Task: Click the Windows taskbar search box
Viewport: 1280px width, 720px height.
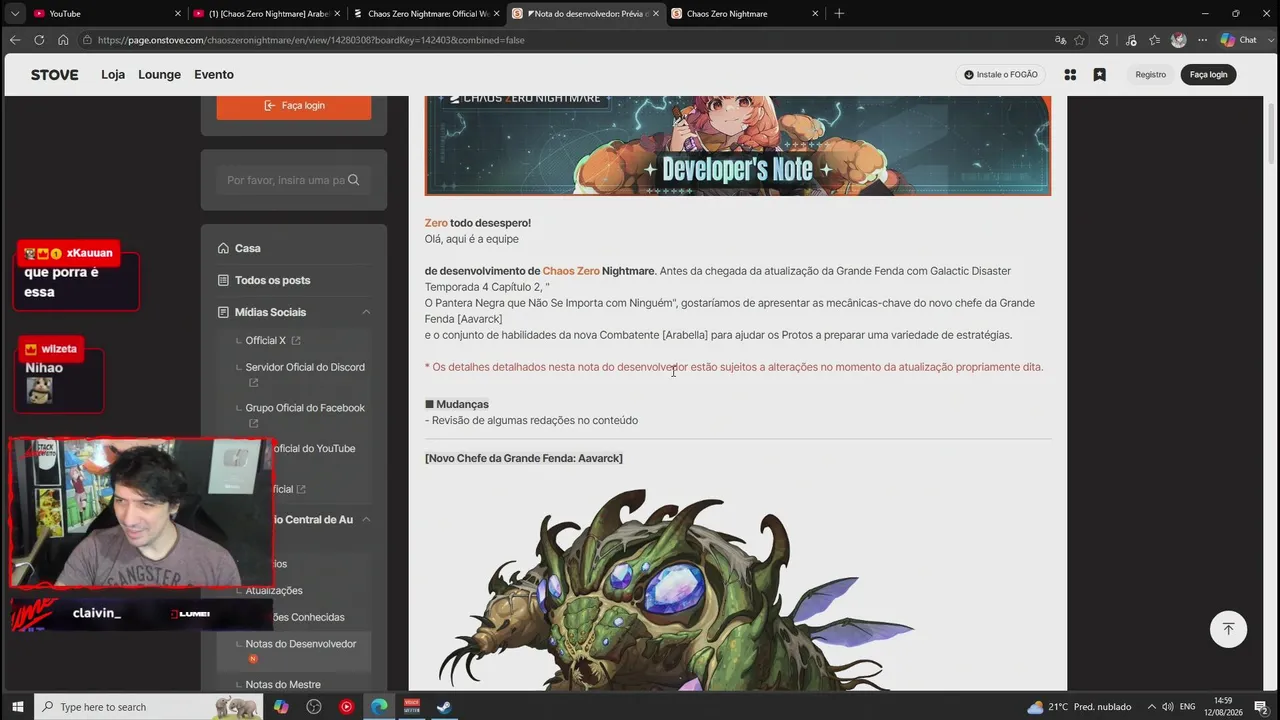Action: (x=151, y=707)
